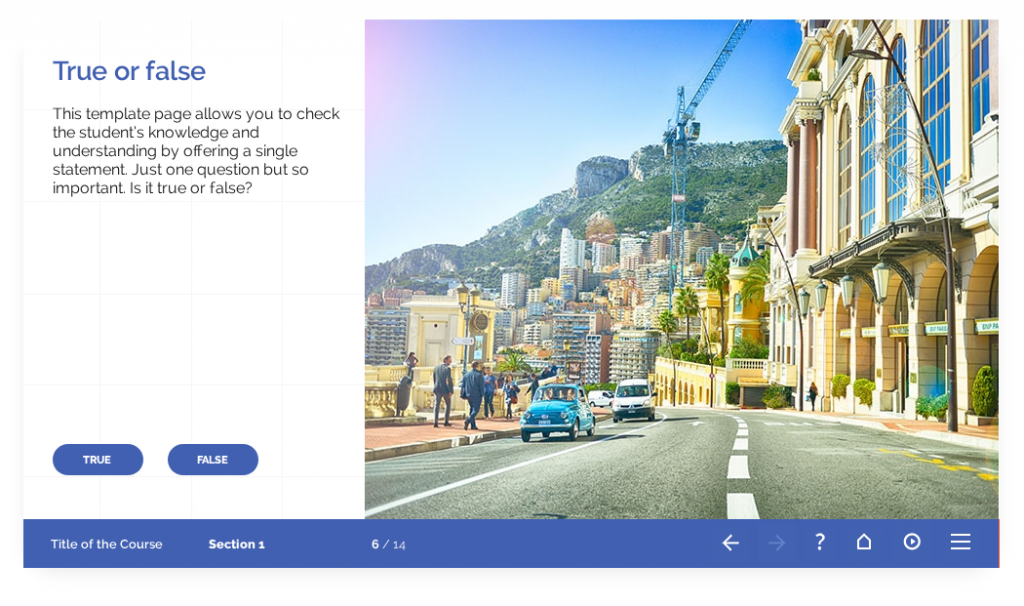Screen dimensions: 1024x606
Task: Go back with the left arrow icon
Action: [x=731, y=543]
